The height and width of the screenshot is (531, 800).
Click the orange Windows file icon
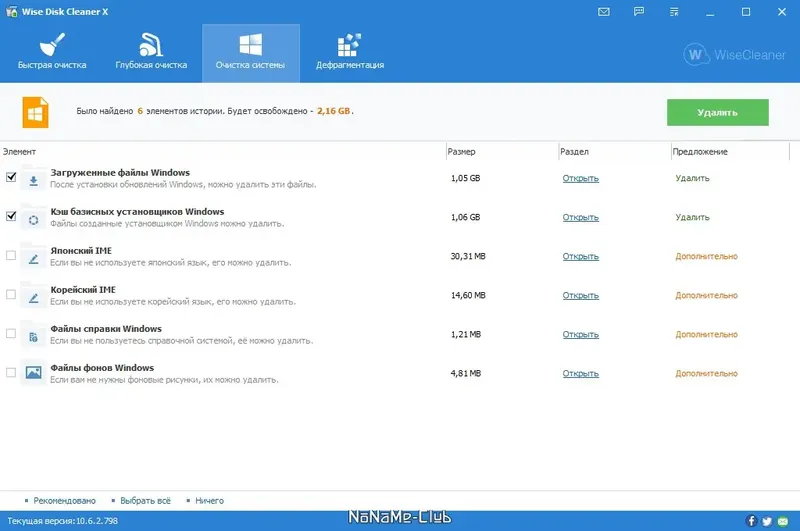[x=35, y=112]
